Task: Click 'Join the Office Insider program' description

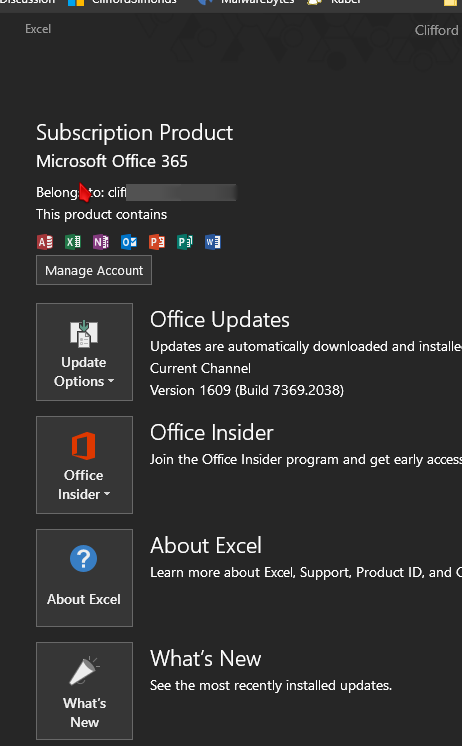Action: pyautogui.click(x=306, y=460)
